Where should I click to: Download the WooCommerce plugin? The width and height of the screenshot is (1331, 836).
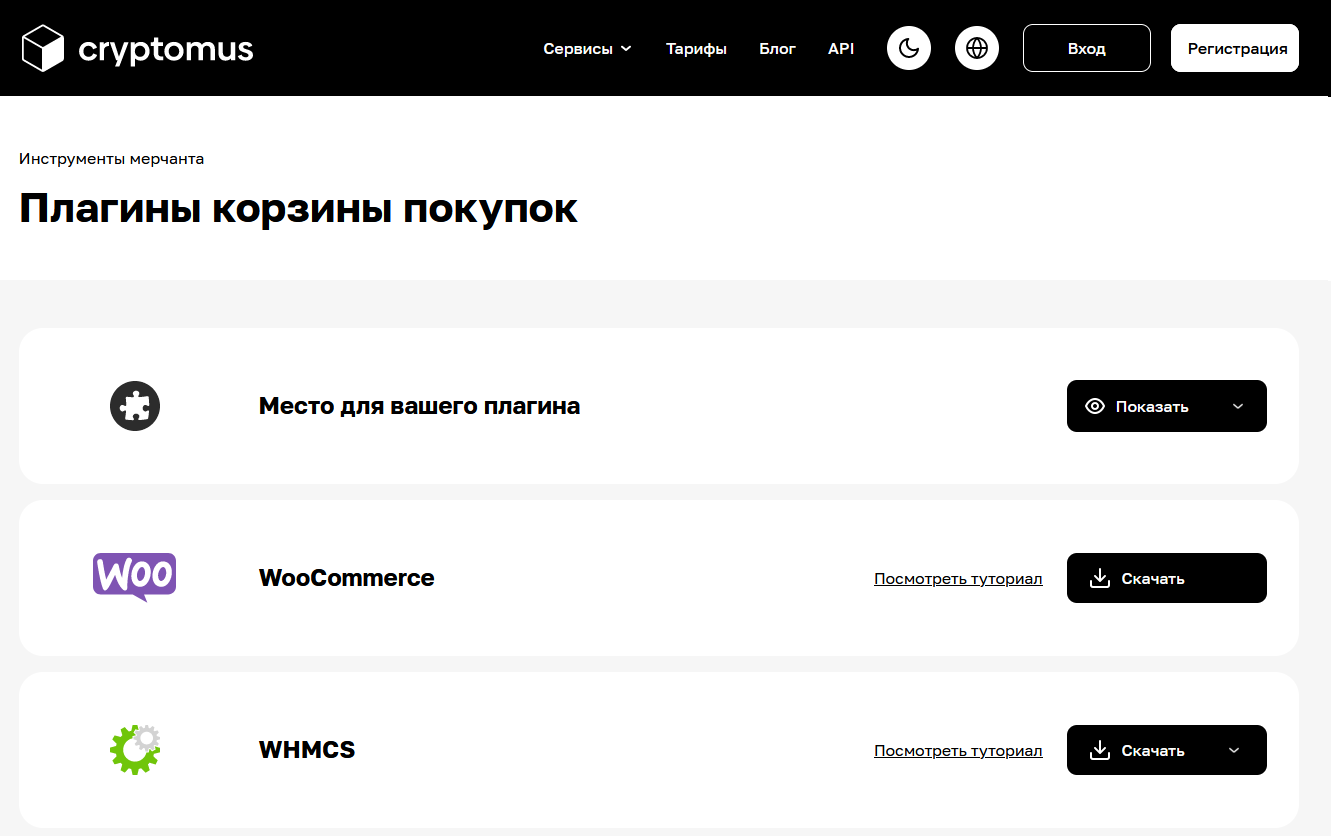click(x=1167, y=578)
